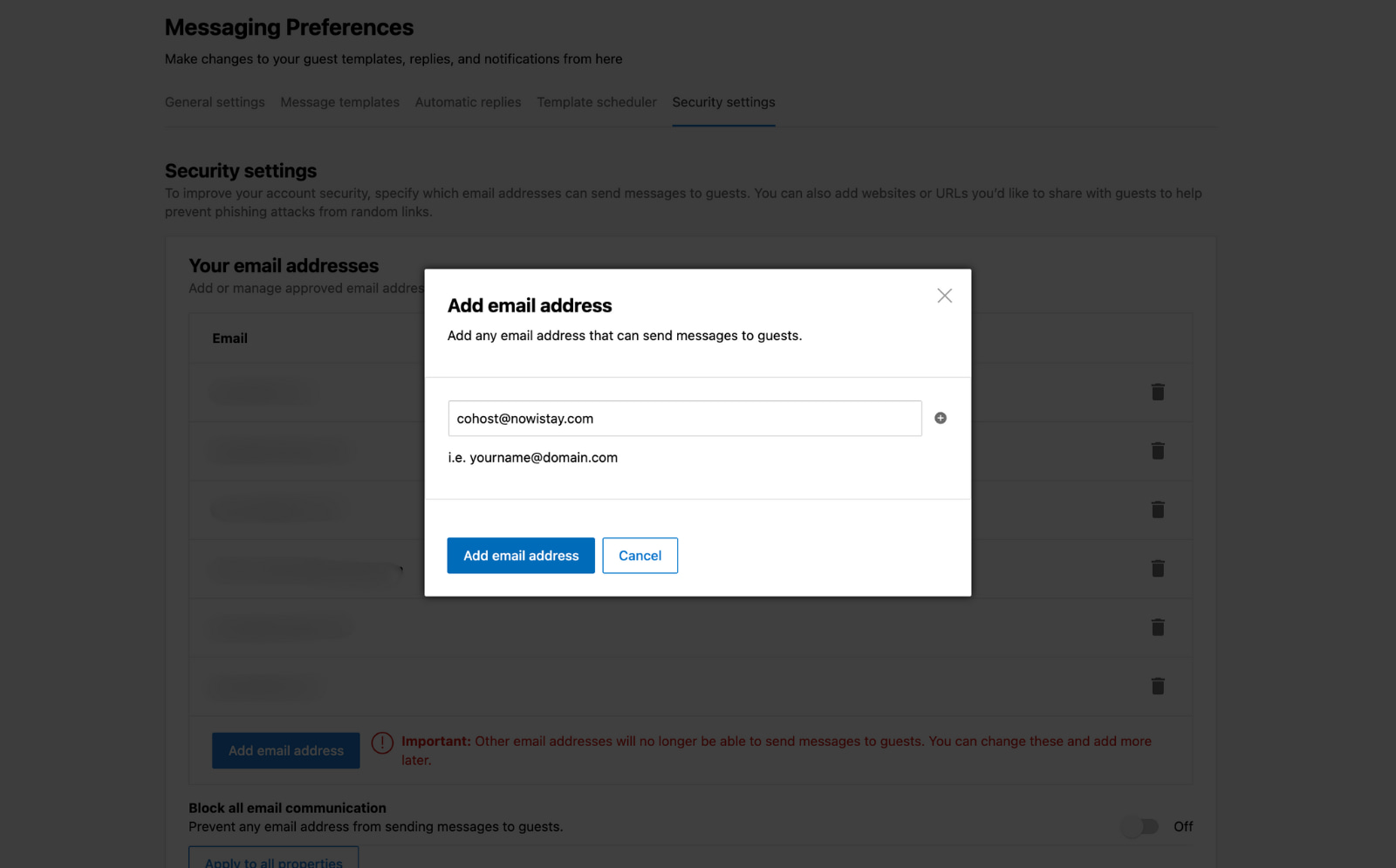The height and width of the screenshot is (868, 1396).
Task: Cancel adding the new email address
Action: click(x=640, y=556)
